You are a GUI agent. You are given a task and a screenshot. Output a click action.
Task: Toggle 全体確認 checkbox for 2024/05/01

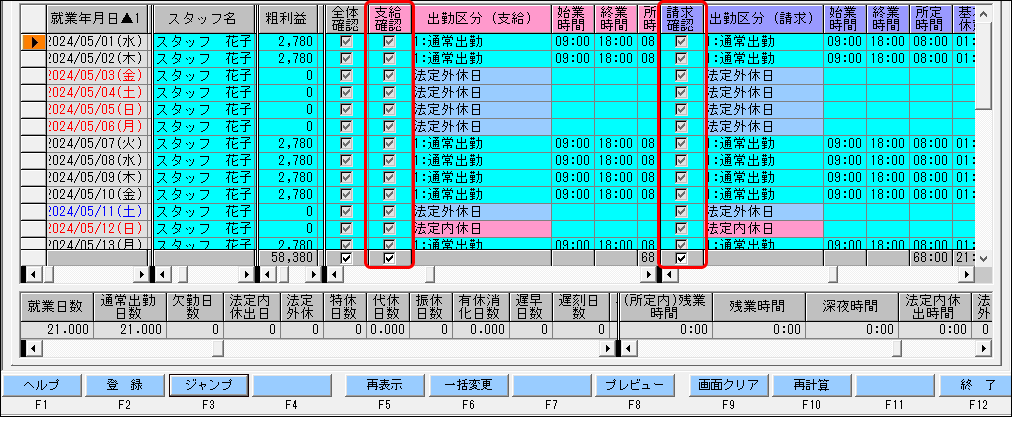[x=346, y=42]
